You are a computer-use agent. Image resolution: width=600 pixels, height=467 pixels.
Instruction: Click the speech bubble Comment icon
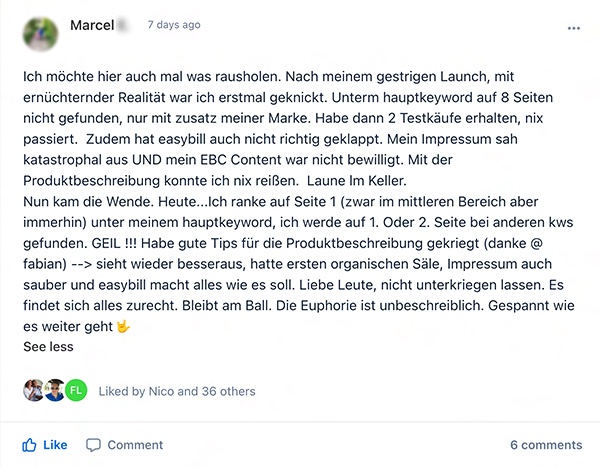(x=93, y=445)
